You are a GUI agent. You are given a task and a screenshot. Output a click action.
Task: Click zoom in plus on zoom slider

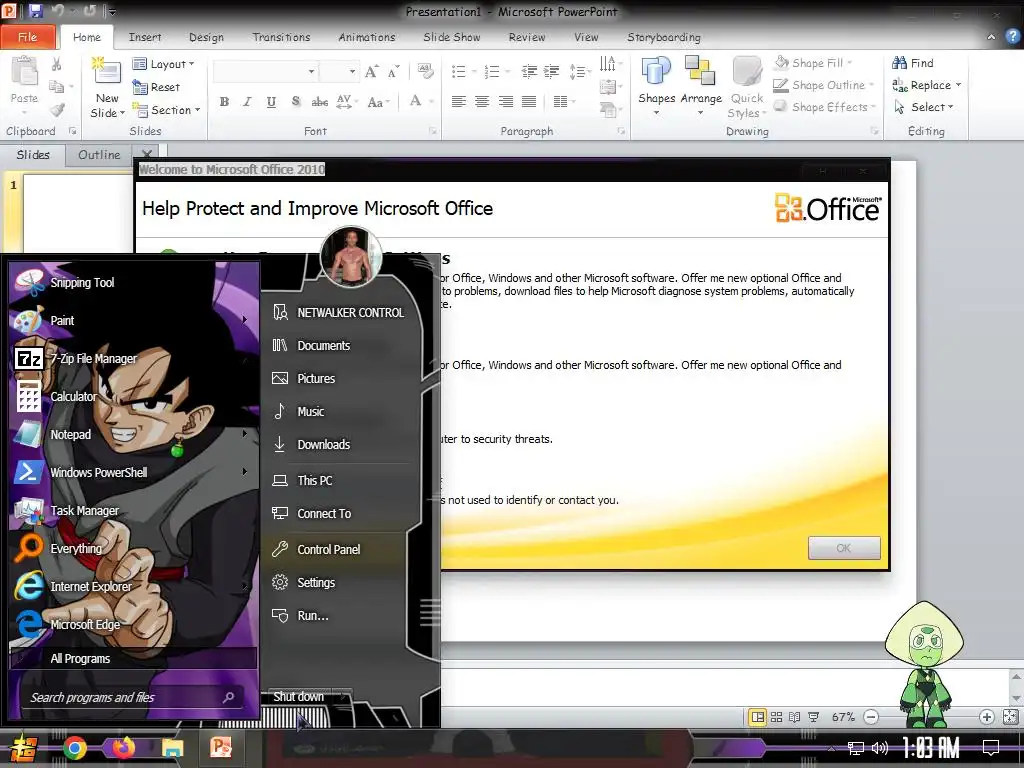986,717
